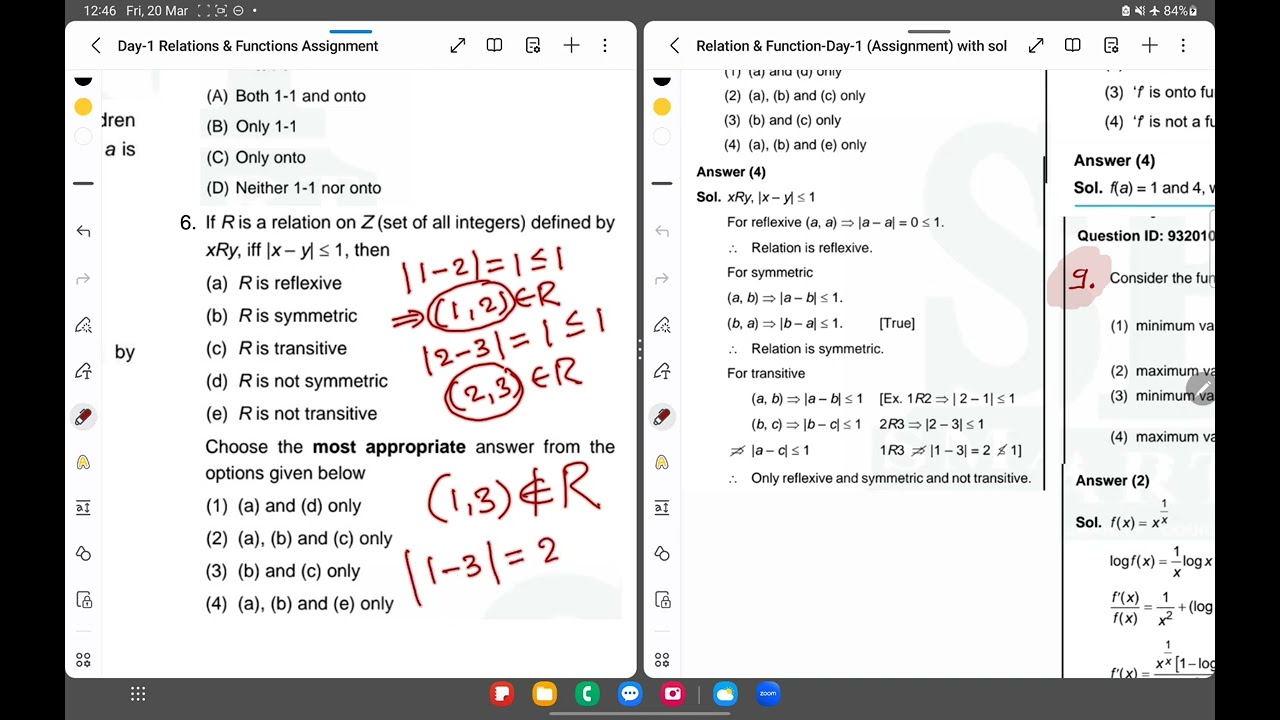1280x720 pixels.
Task: Select the yellow highlighter in left toolbar
Action: pyautogui.click(x=83, y=462)
